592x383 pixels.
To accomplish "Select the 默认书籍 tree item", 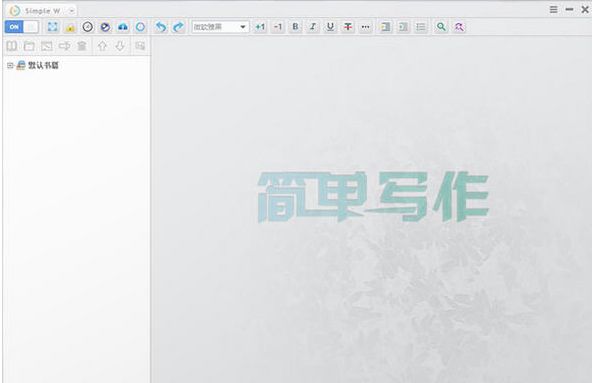I will tap(43, 65).
